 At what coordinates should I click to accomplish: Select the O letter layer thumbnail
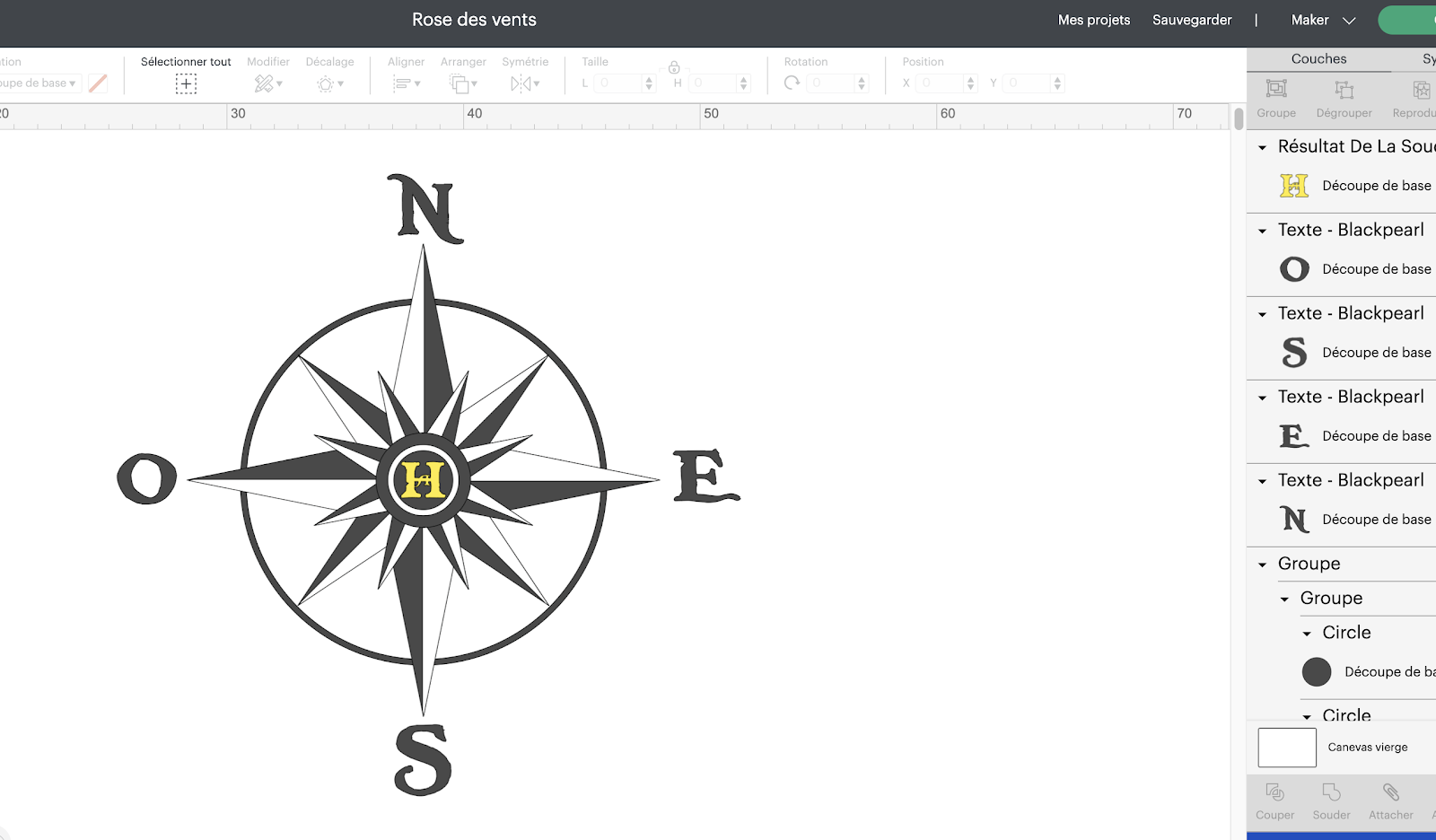point(1294,269)
